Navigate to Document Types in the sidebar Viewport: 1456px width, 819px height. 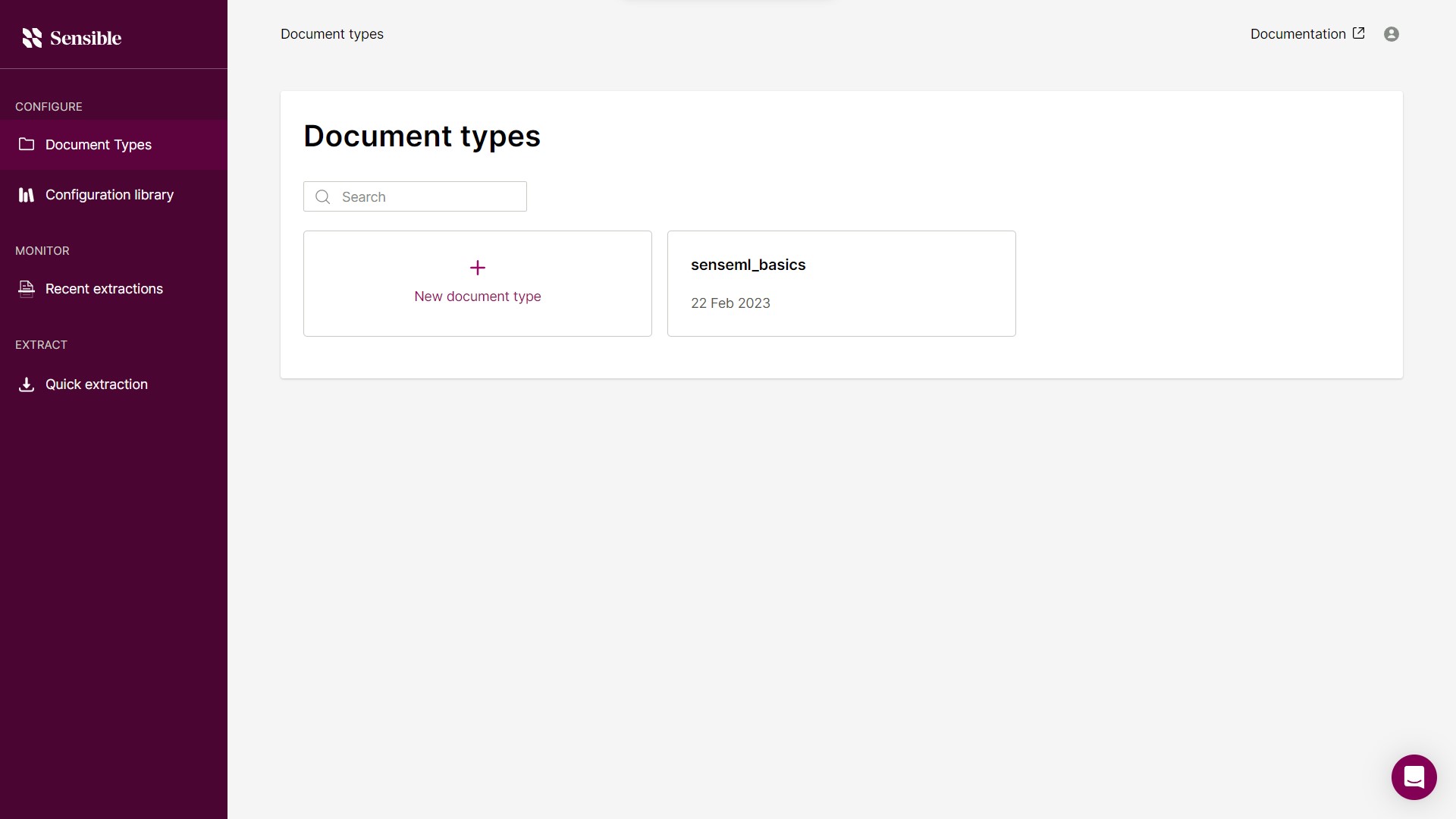coord(97,144)
